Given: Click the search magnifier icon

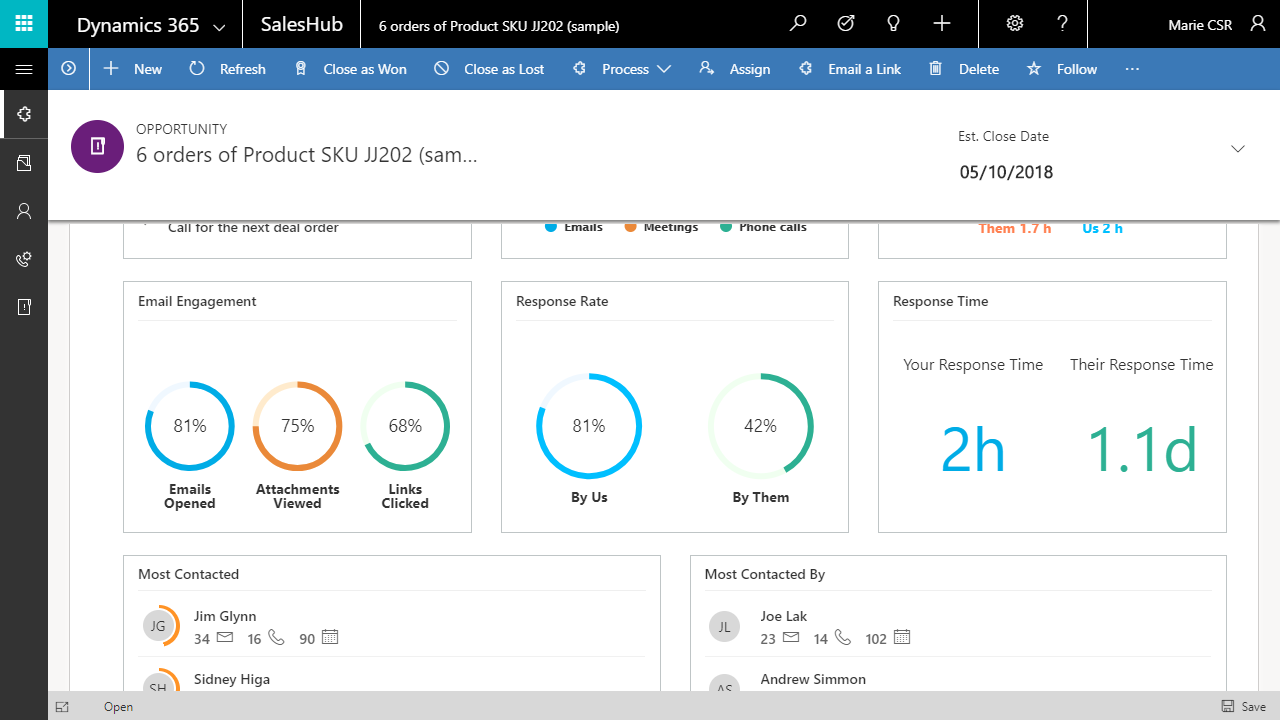Looking at the screenshot, I should click(798, 24).
